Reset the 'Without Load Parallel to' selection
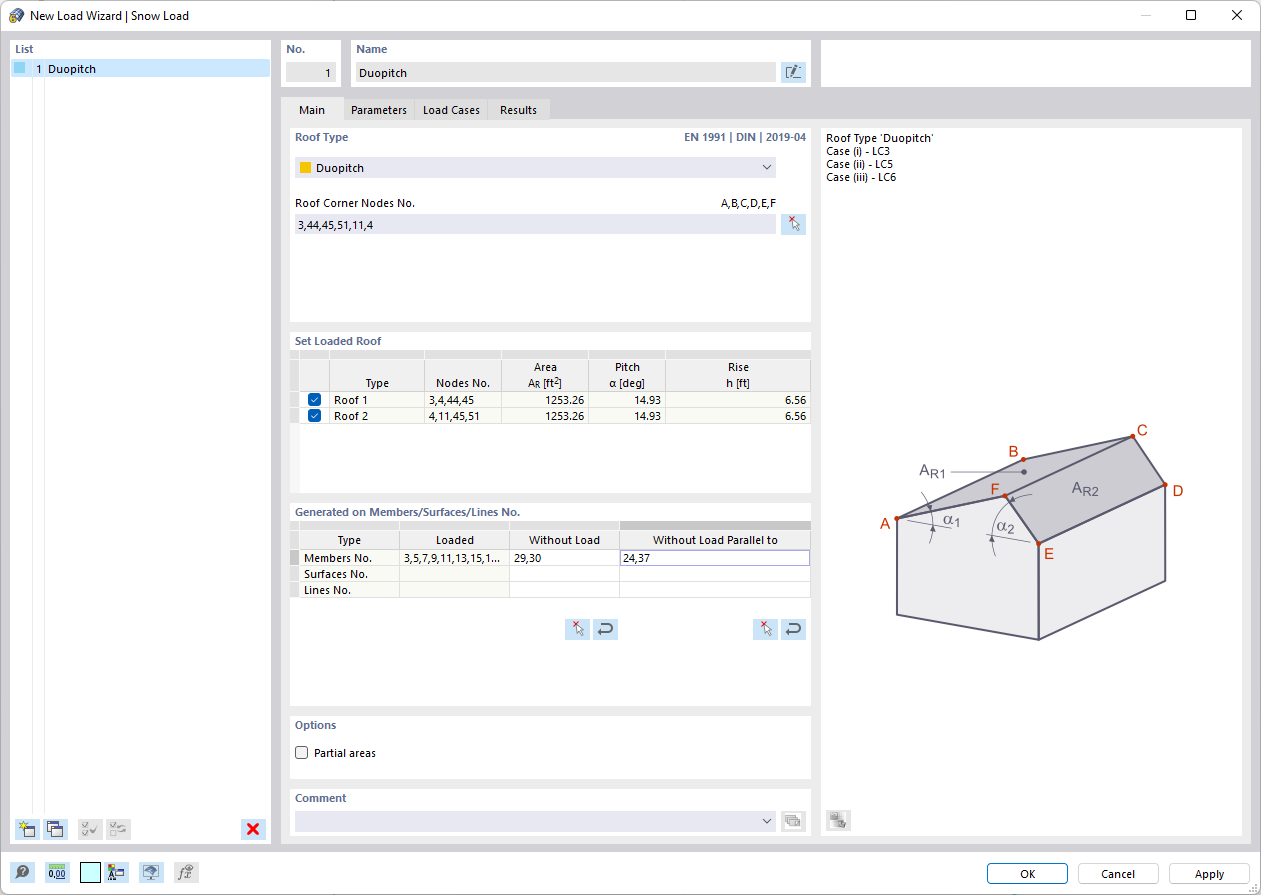 tap(793, 629)
